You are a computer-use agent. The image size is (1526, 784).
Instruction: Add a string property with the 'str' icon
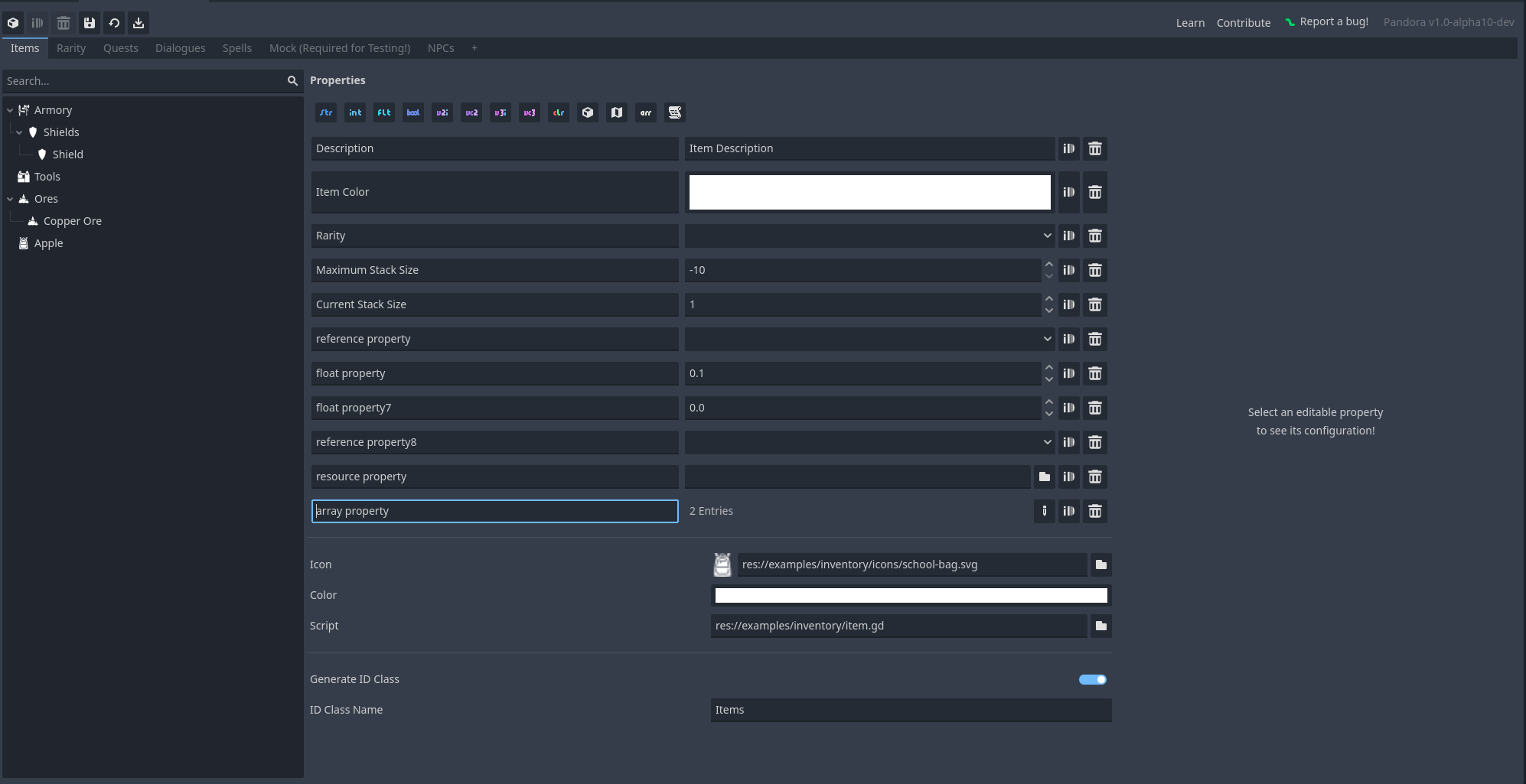[326, 112]
